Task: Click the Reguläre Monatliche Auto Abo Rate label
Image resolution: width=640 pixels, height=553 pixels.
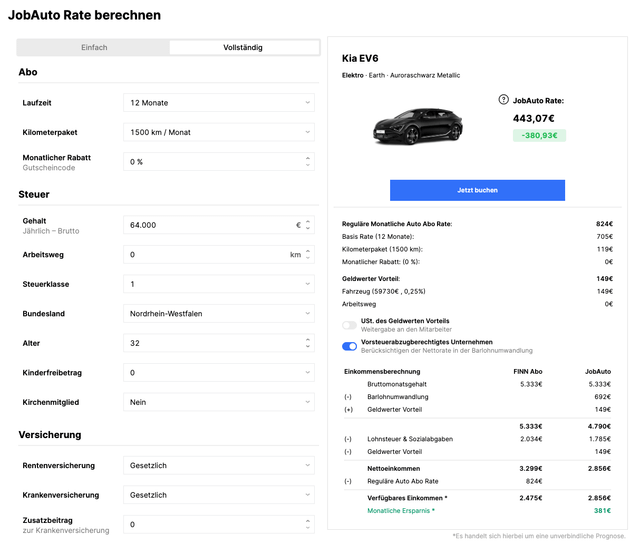Action: [397, 224]
